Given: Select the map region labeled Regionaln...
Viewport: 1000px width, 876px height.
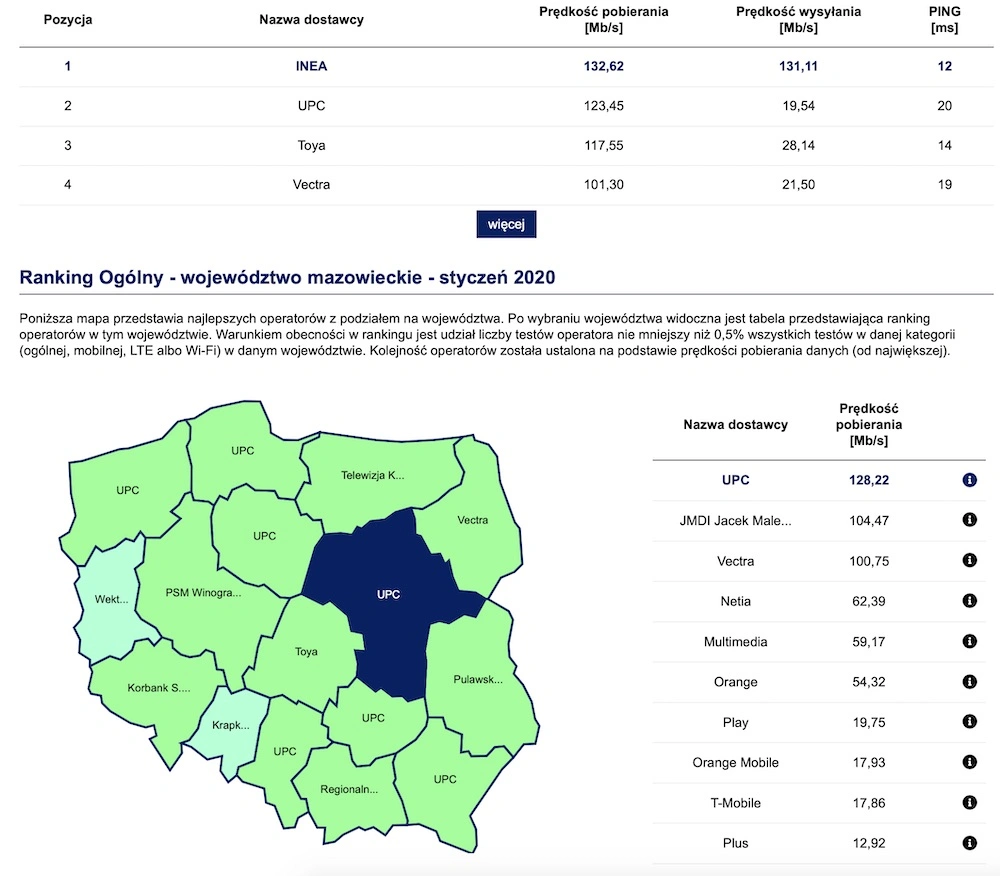Looking at the screenshot, I should 348,789.
